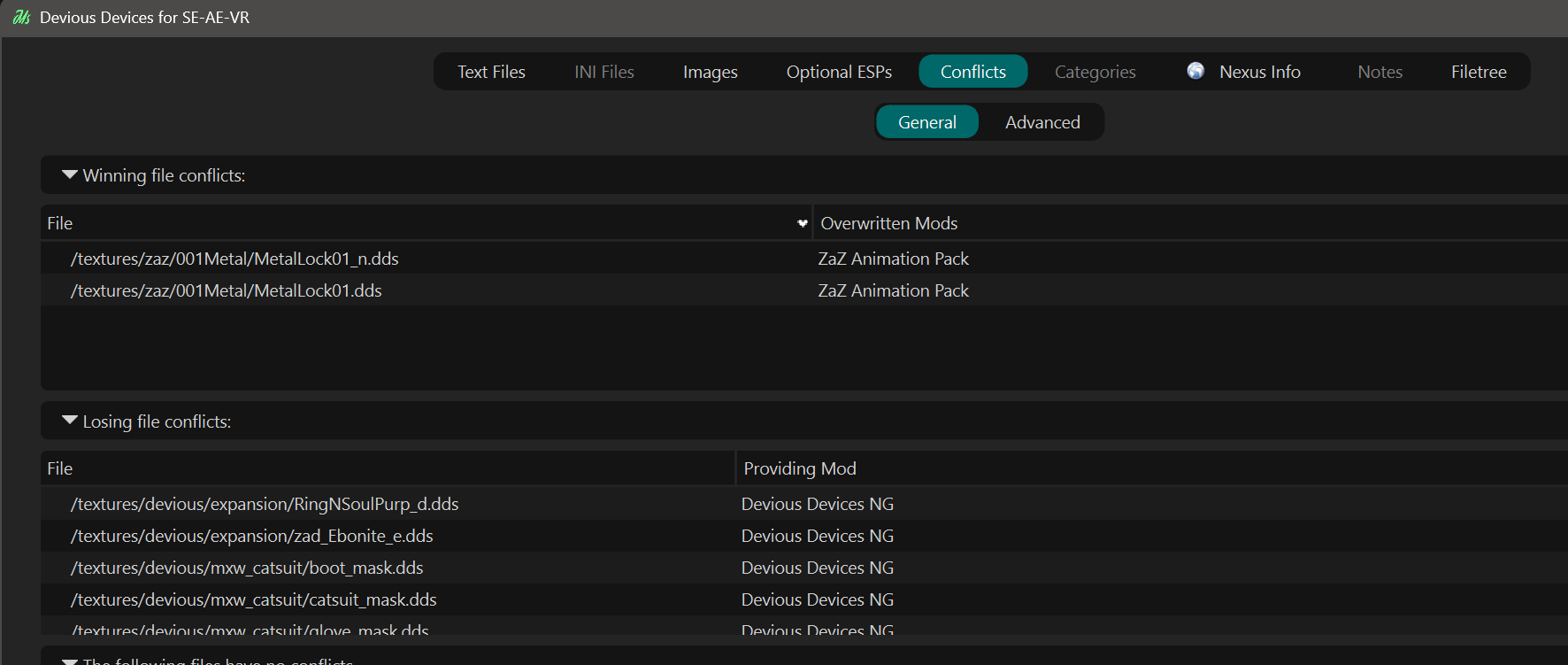Click Devious Devices NG beside RingNSoulPurp_d.dds
The image size is (1568, 665).
(x=818, y=504)
